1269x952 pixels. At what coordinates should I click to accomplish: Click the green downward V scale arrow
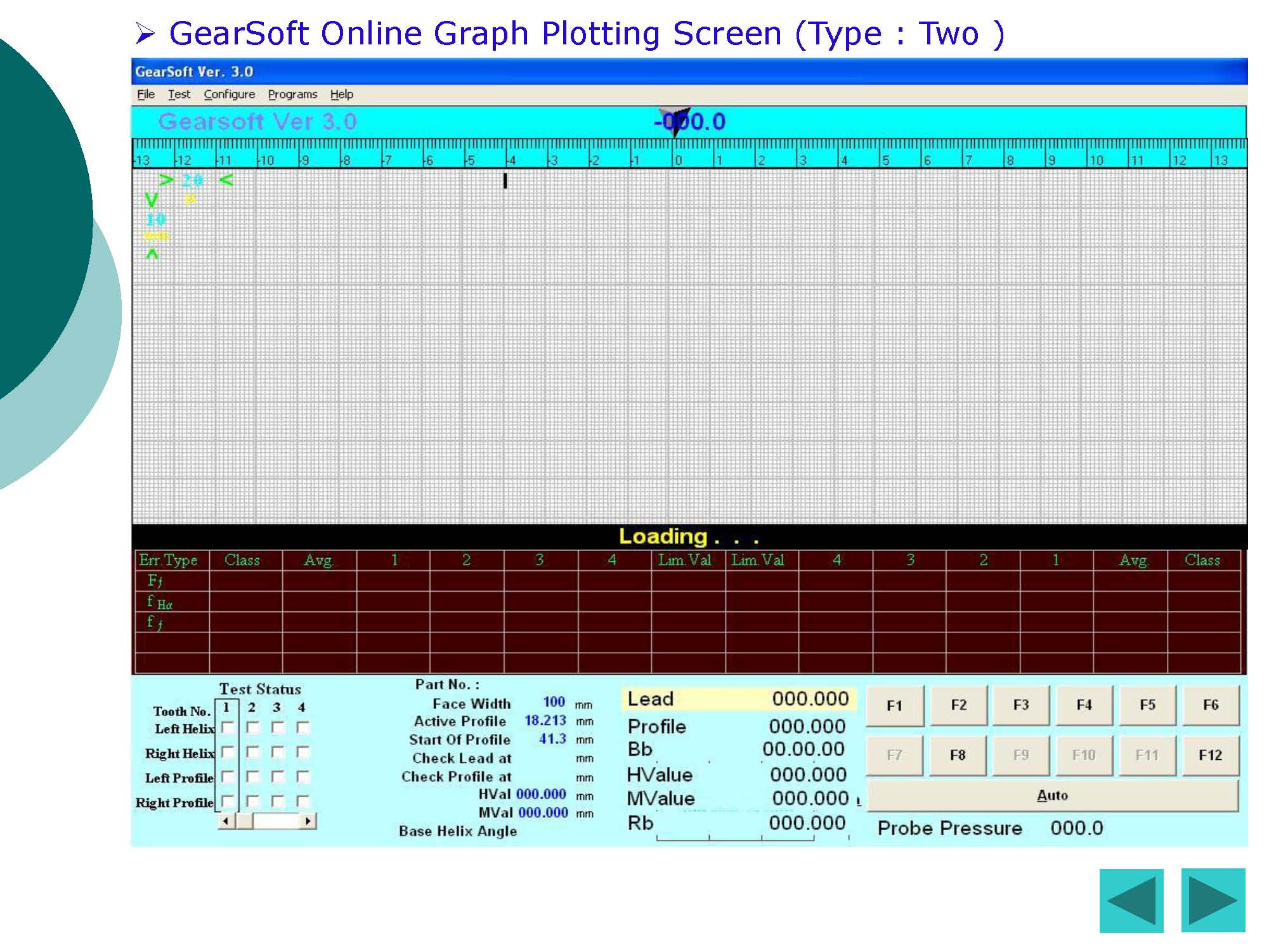[x=151, y=200]
